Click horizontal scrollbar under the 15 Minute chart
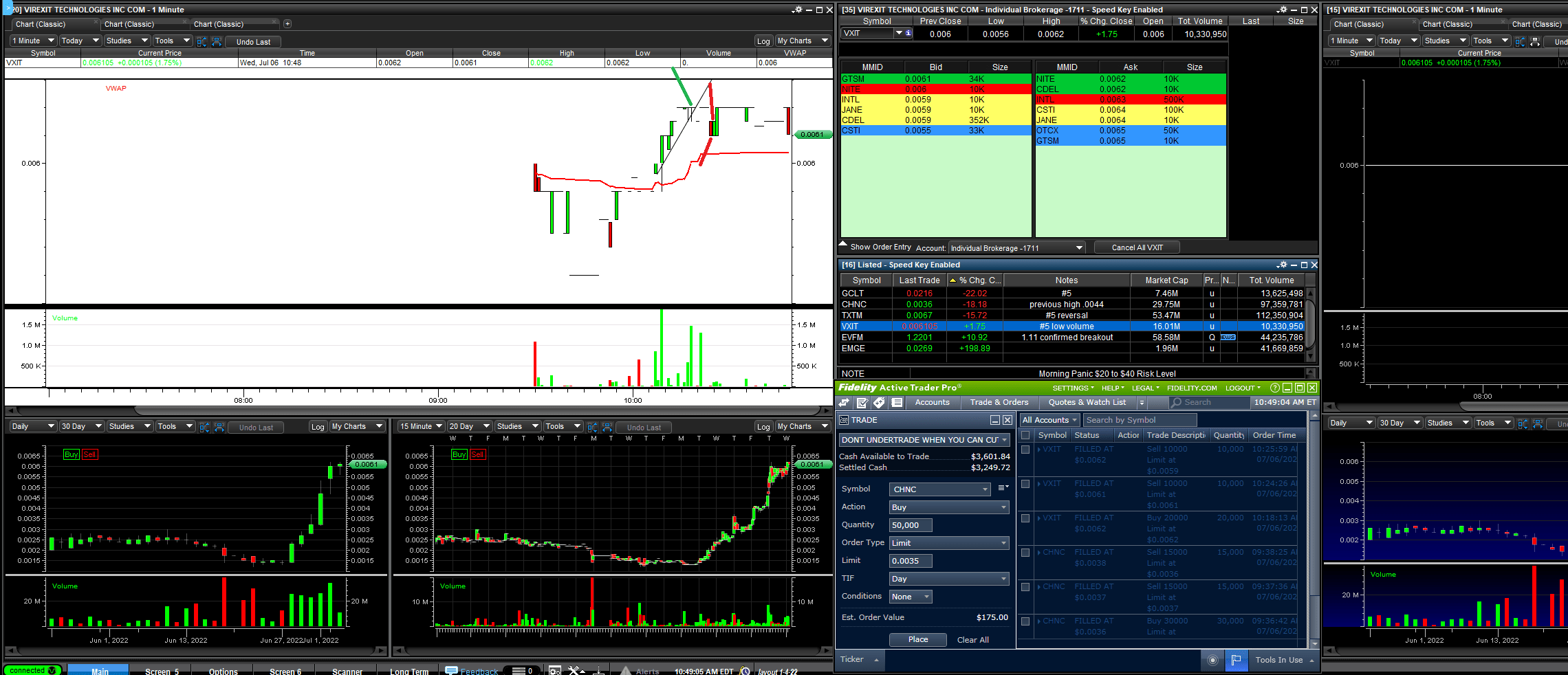The height and width of the screenshot is (675, 1568). pyautogui.click(x=612, y=650)
